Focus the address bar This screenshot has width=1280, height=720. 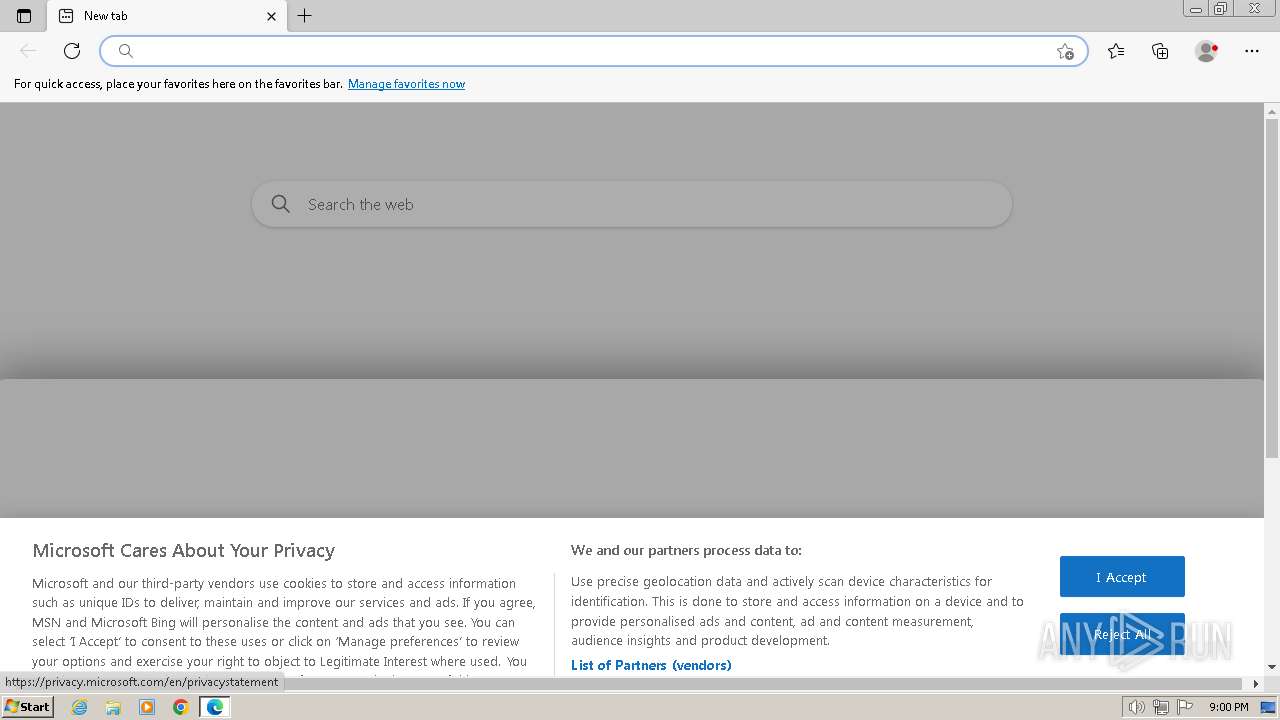point(593,51)
